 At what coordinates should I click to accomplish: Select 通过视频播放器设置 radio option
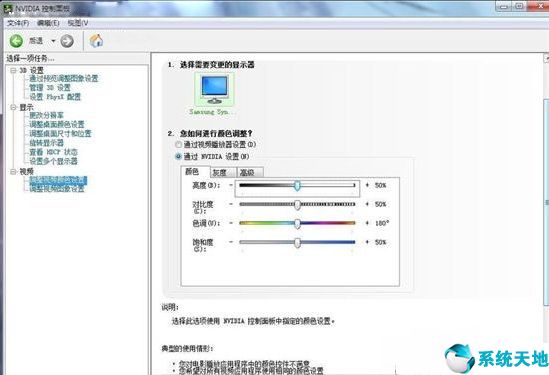pos(179,144)
